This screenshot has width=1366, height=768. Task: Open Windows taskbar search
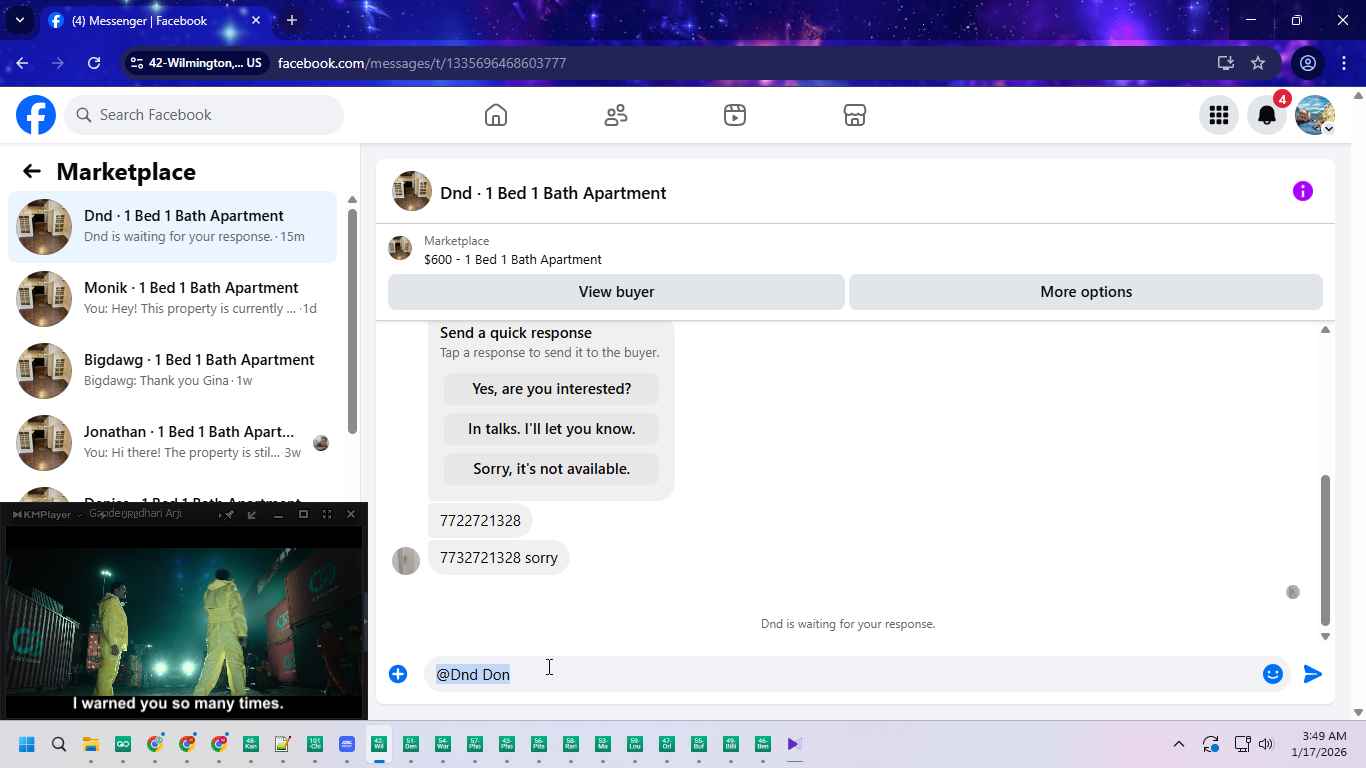tap(59, 744)
